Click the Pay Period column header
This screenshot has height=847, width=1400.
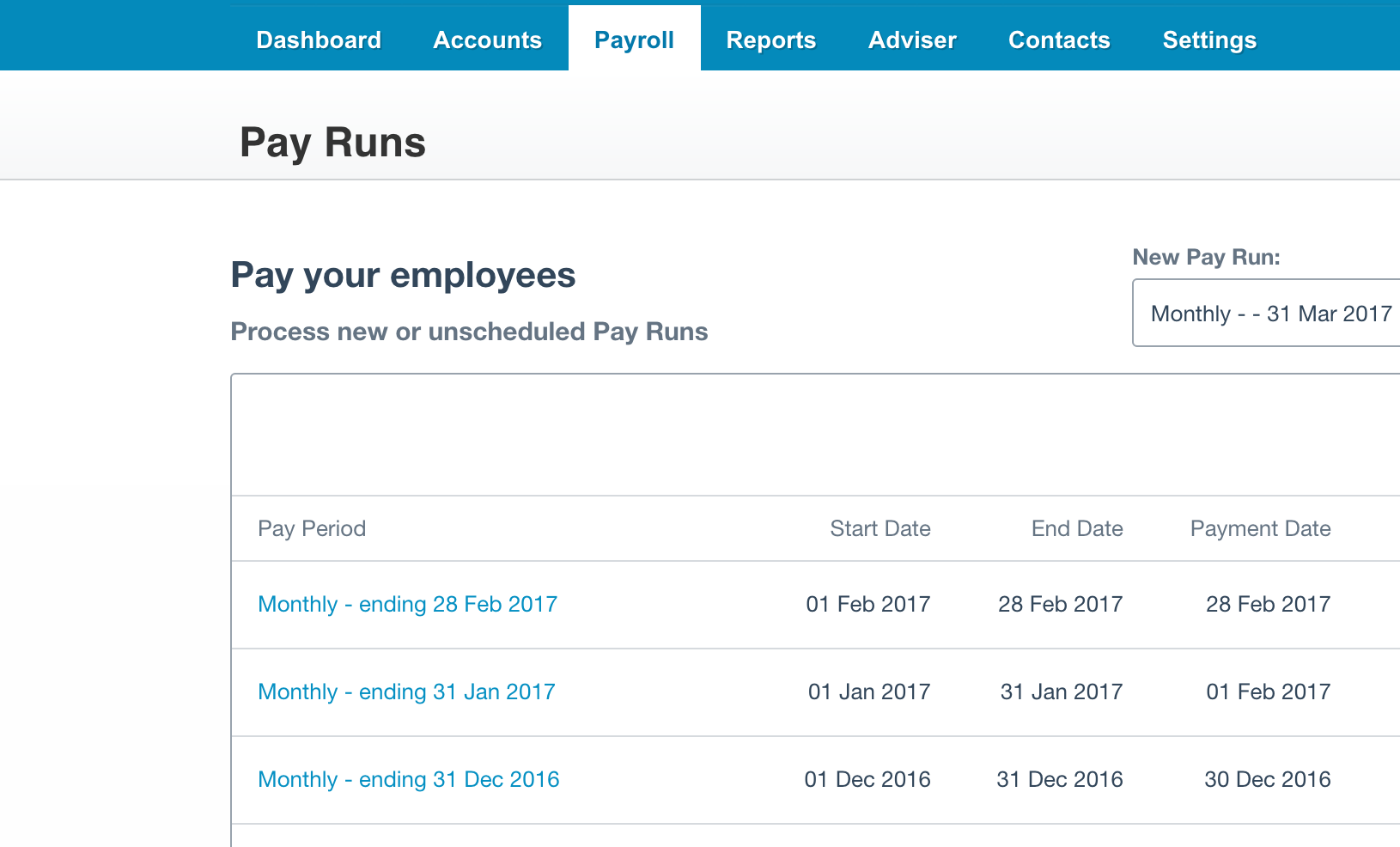pos(312,529)
